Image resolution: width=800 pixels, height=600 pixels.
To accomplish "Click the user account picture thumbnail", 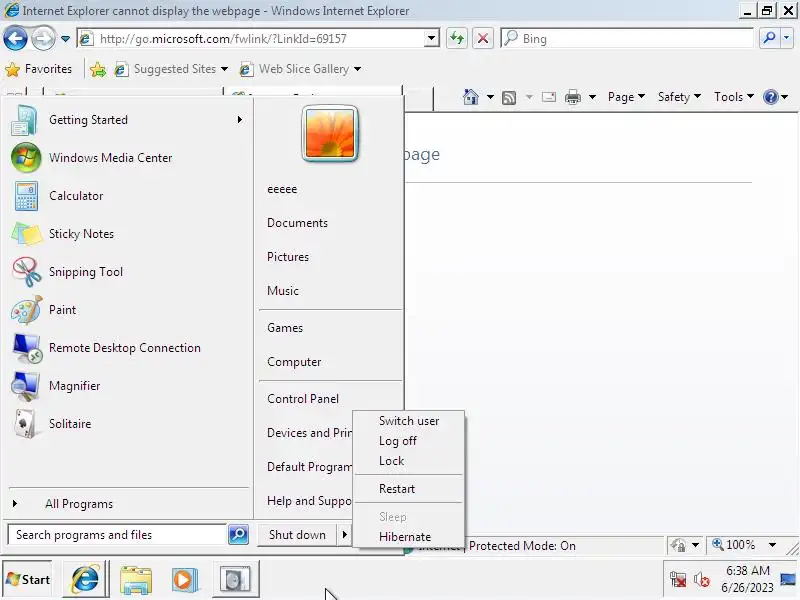I will coord(330,134).
